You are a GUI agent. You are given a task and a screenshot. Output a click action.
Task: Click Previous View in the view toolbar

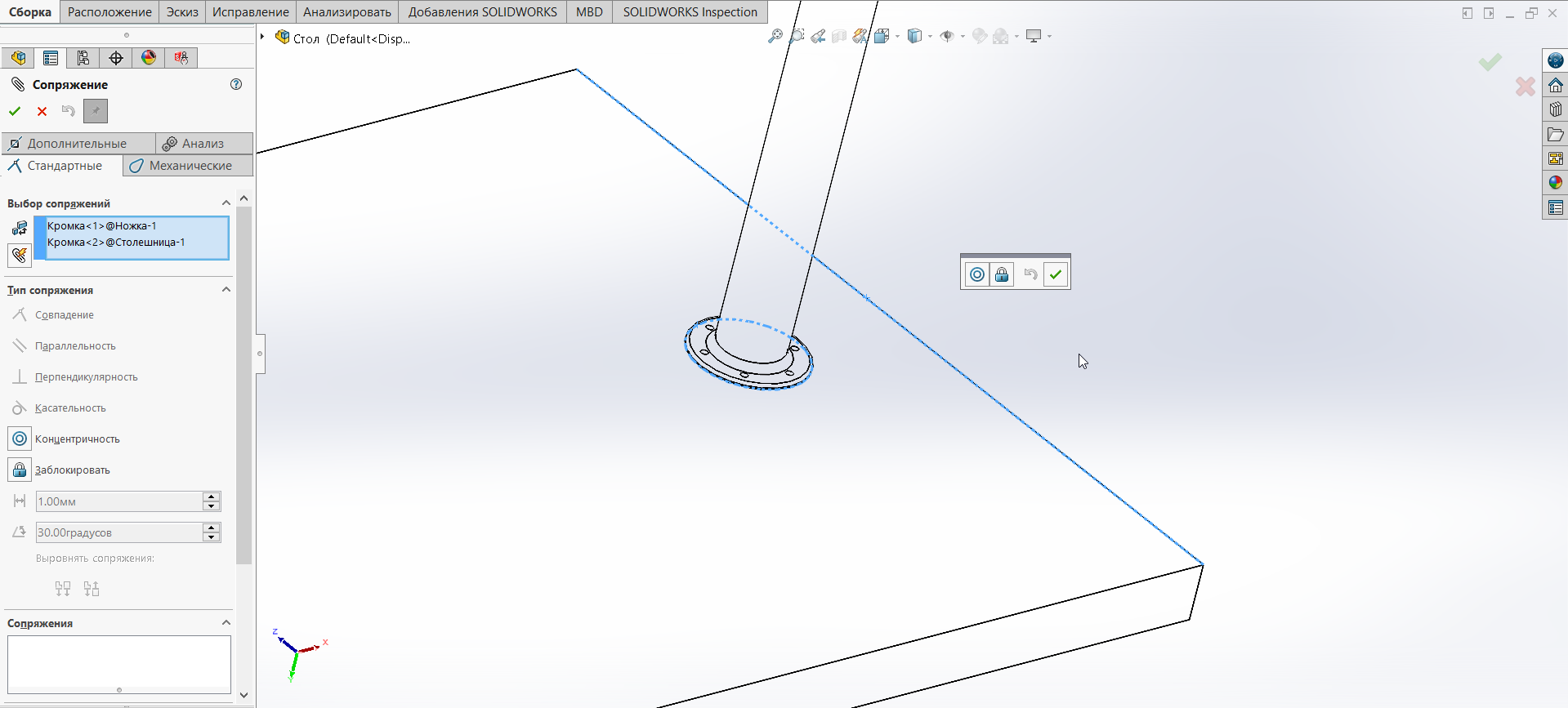[x=818, y=36]
